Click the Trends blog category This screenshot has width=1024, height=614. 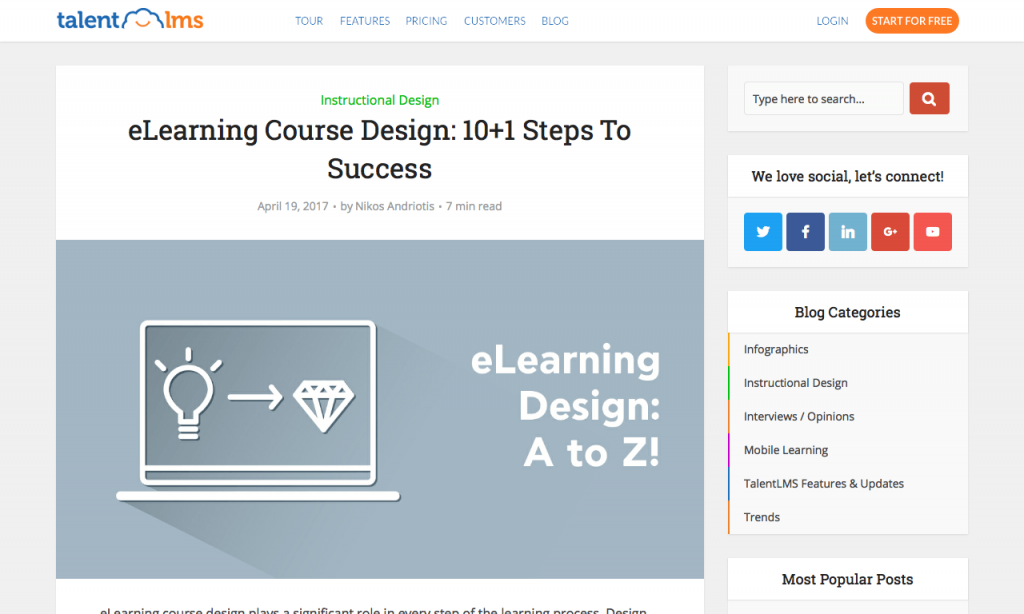pyautogui.click(x=761, y=517)
